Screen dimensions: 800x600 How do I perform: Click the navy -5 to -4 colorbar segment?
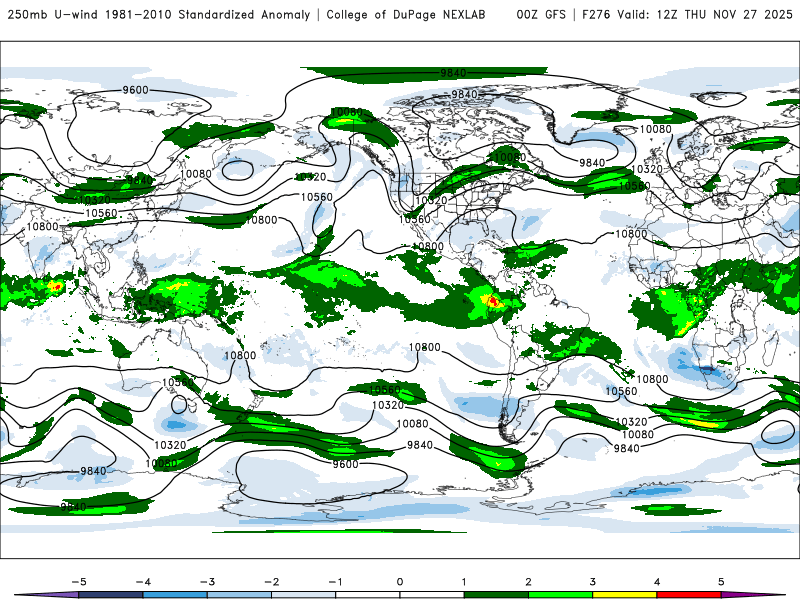coord(111,595)
